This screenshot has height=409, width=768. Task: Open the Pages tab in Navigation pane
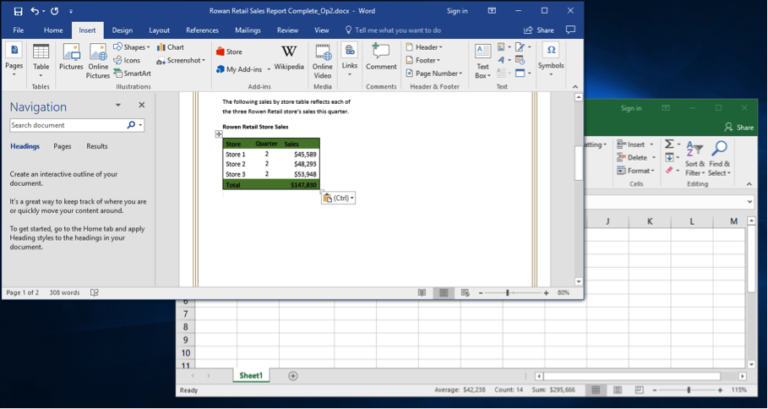tap(62, 146)
